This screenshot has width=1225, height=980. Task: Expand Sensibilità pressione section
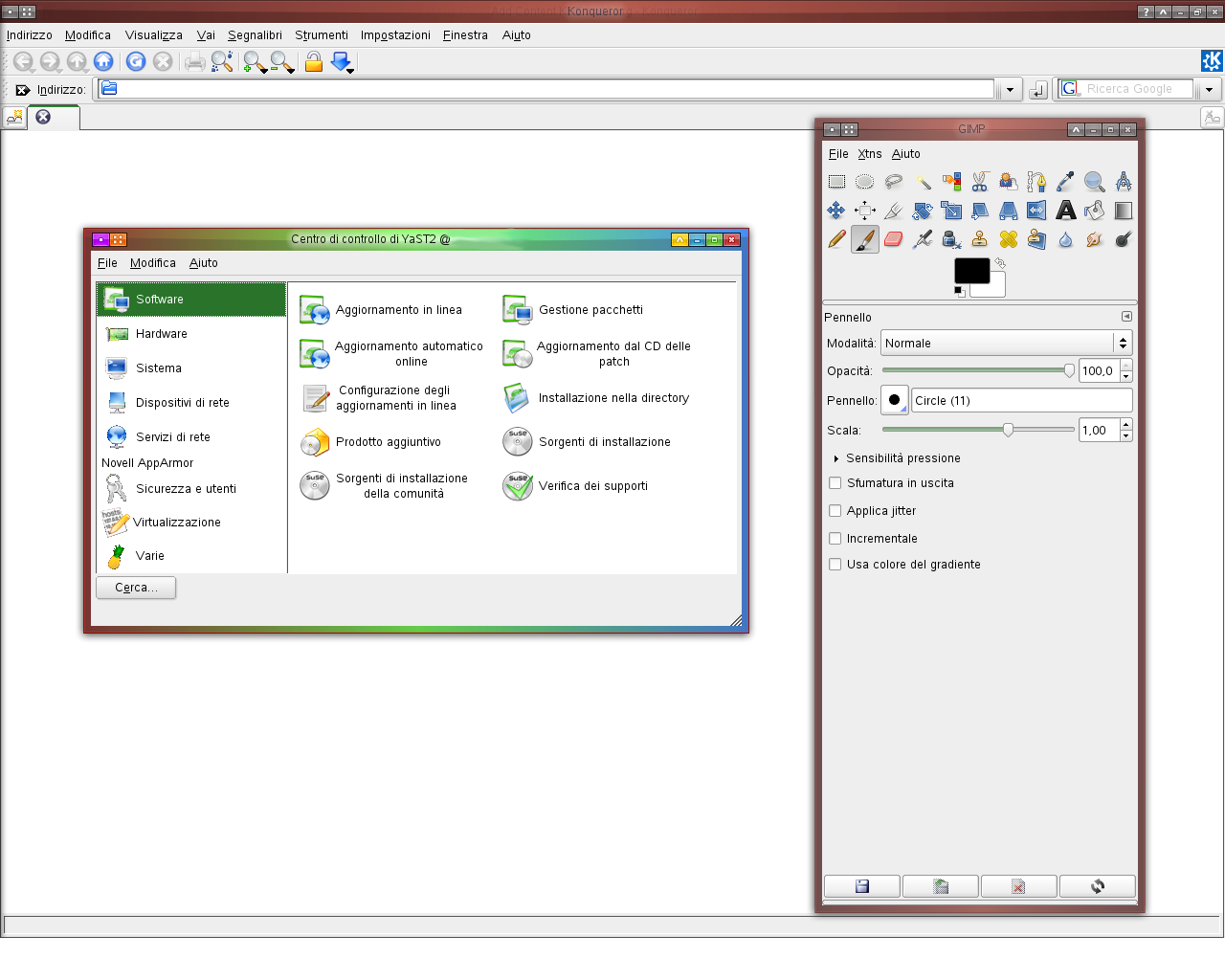836,458
